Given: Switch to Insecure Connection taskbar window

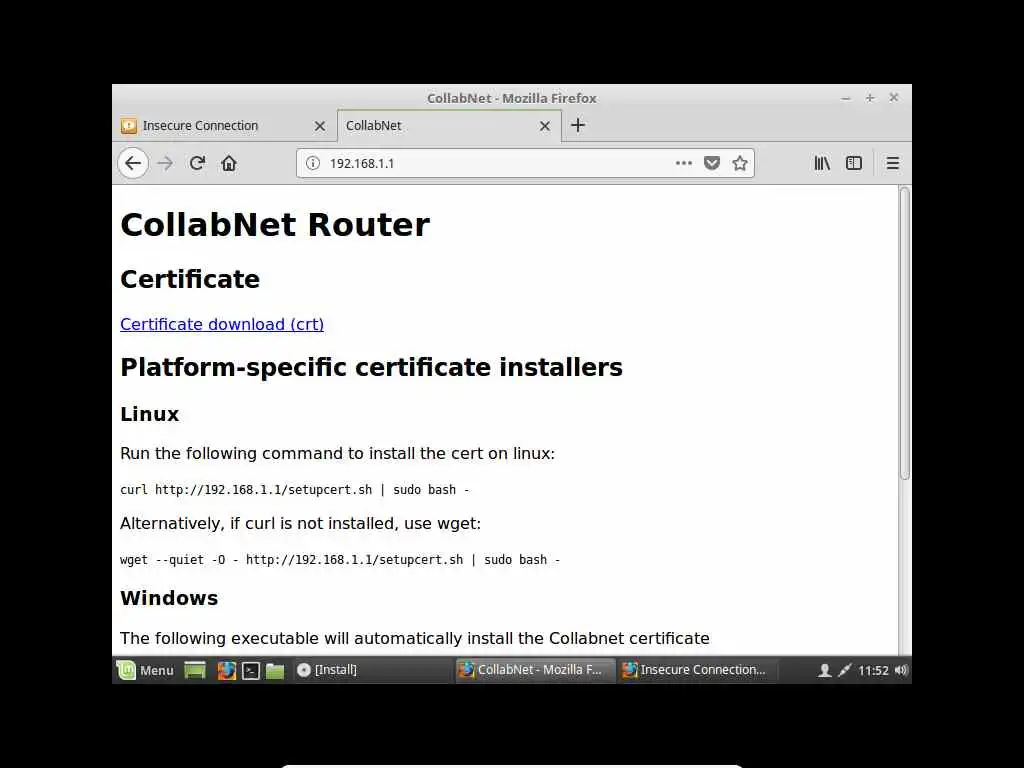Looking at the screenshot, I should pyautogui.click(x=697, y=670).
